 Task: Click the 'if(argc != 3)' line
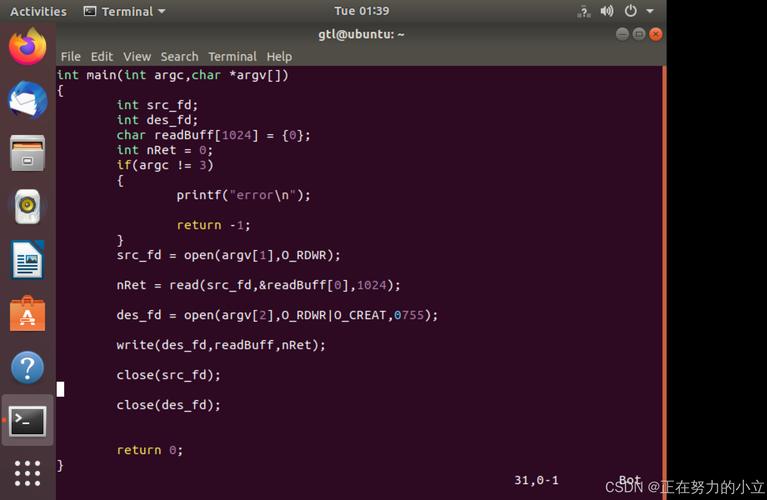(165, 165)
